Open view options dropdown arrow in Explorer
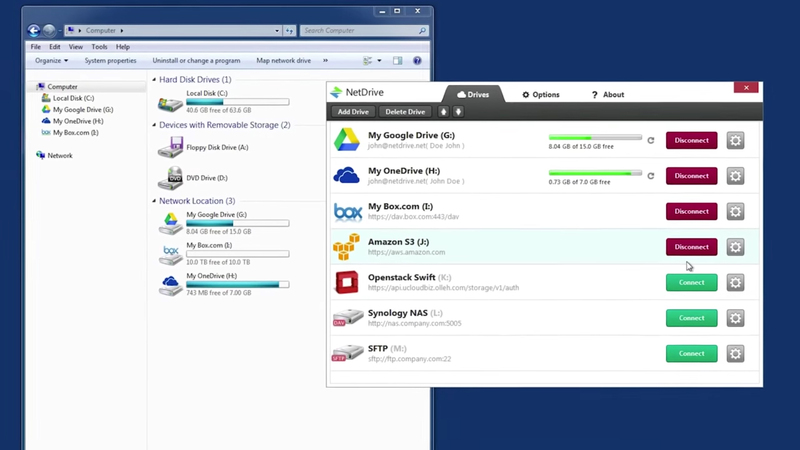 coord(379,61)
